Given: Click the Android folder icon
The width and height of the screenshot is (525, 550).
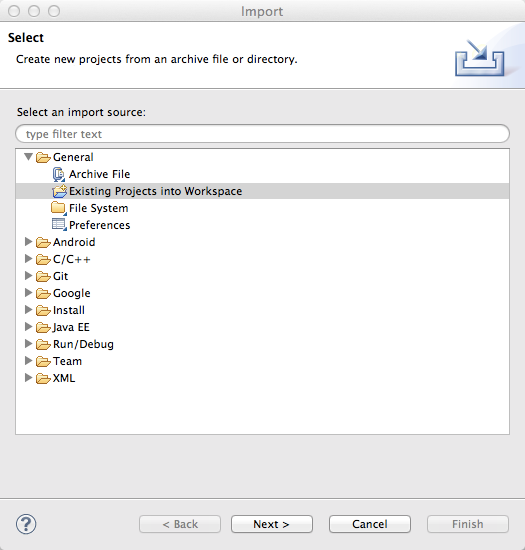Looking at the screenshot, I should pyautogui.click(x=43, y=242).
